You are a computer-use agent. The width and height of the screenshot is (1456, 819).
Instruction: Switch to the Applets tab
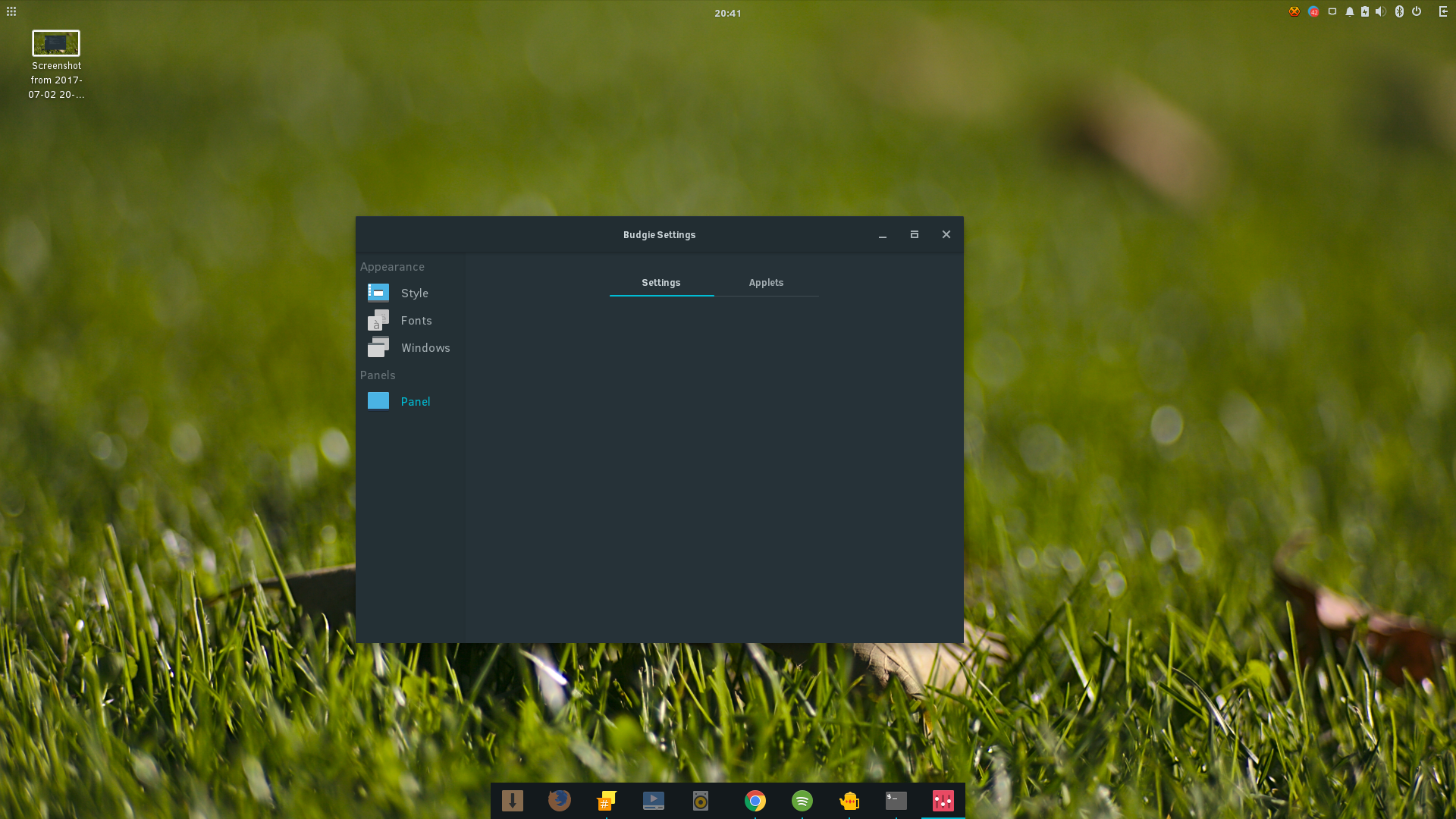[x=766, y=283]
